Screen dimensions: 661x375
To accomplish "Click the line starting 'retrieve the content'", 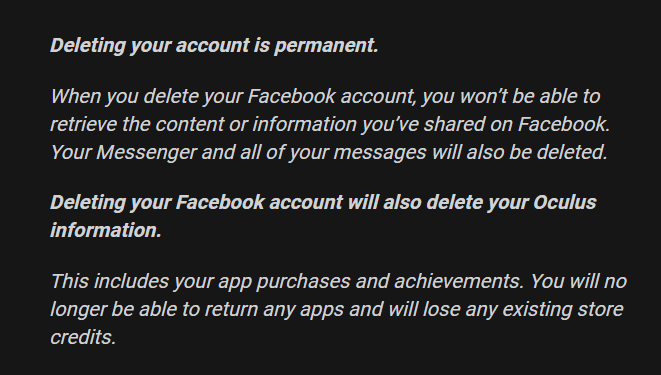I will [x=330, y=124].
